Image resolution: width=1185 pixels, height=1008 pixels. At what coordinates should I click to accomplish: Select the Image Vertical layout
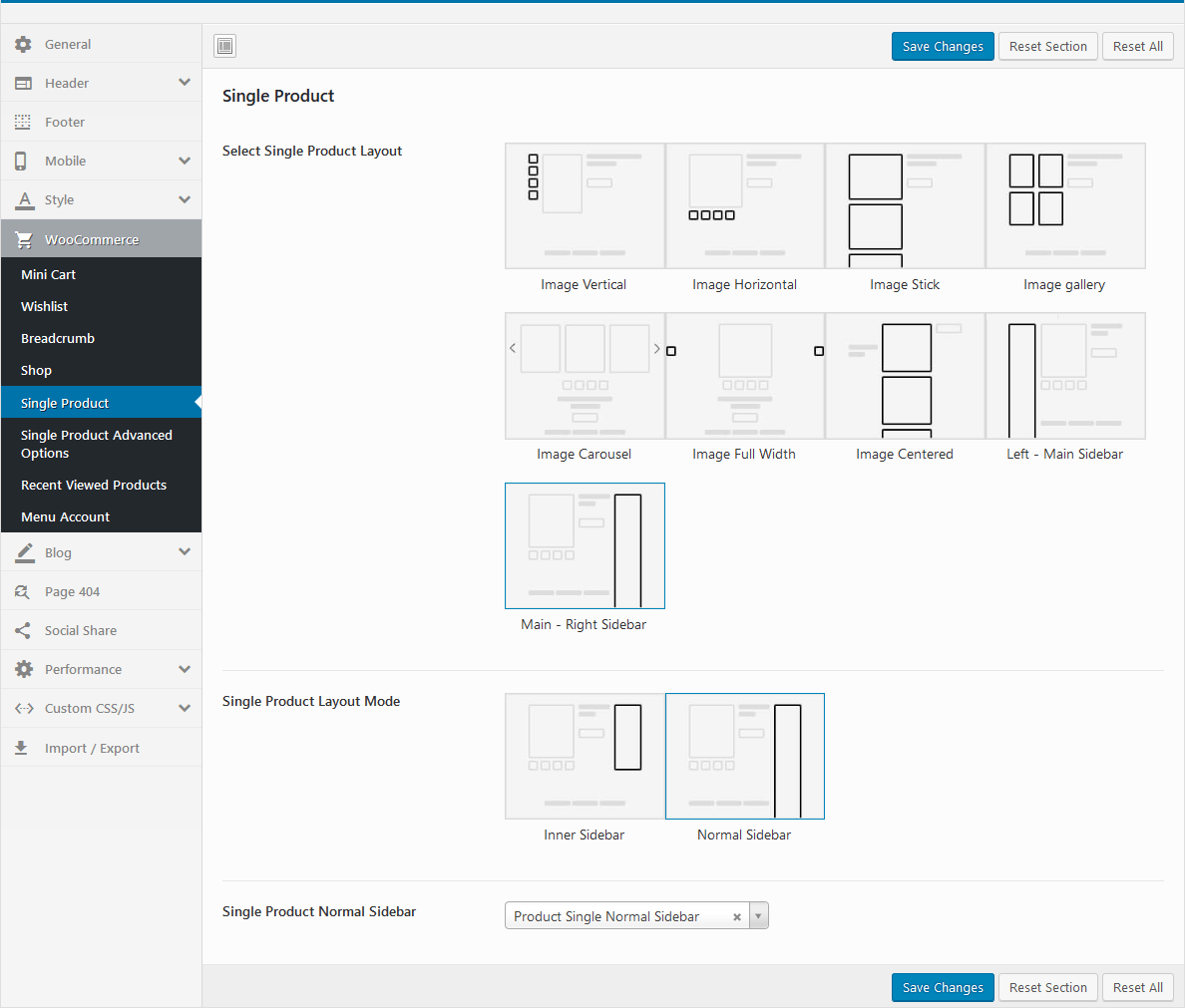[x=585, y=205]
